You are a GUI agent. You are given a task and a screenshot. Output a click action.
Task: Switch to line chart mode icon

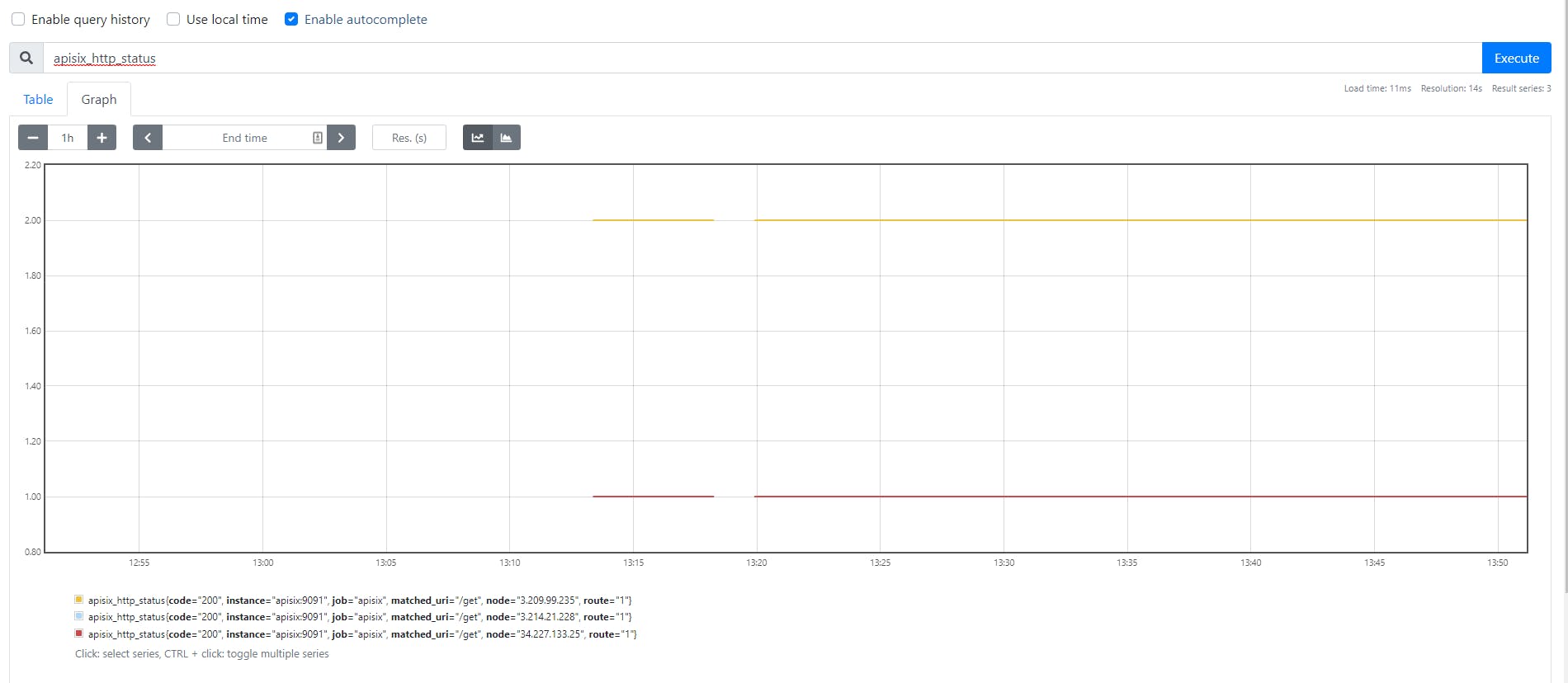click(478, 138)
